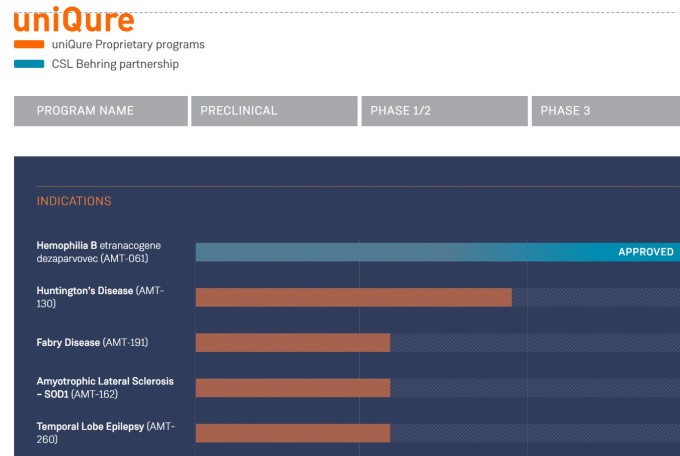This screenshot has width=680, height=456.
Task: Click the Temporal Lobe Epilepsy orange progress bar
Action: tap(293, 433)
